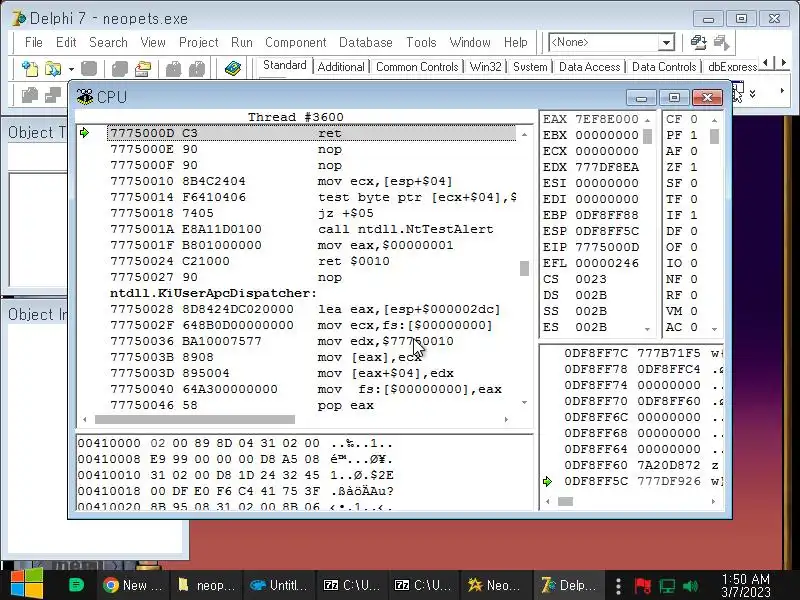Viewport: 800px width, 600px height.
Task: Click disassembly pane scroll-down arrow
Action: [x=524, y=403]
